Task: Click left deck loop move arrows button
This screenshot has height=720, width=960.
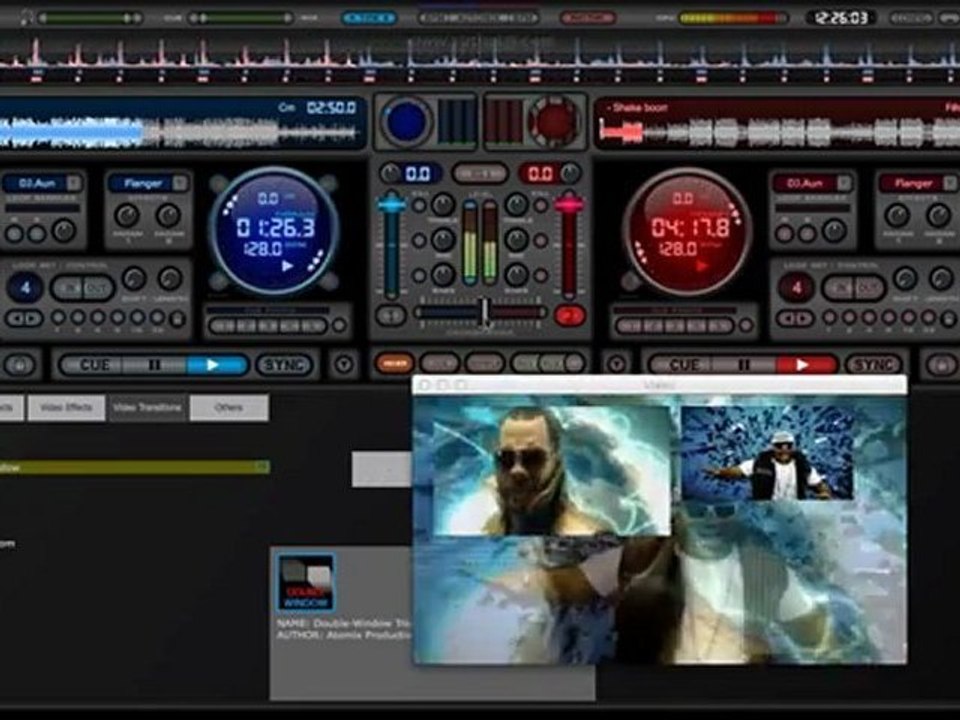Action: [x=24, y=318]
